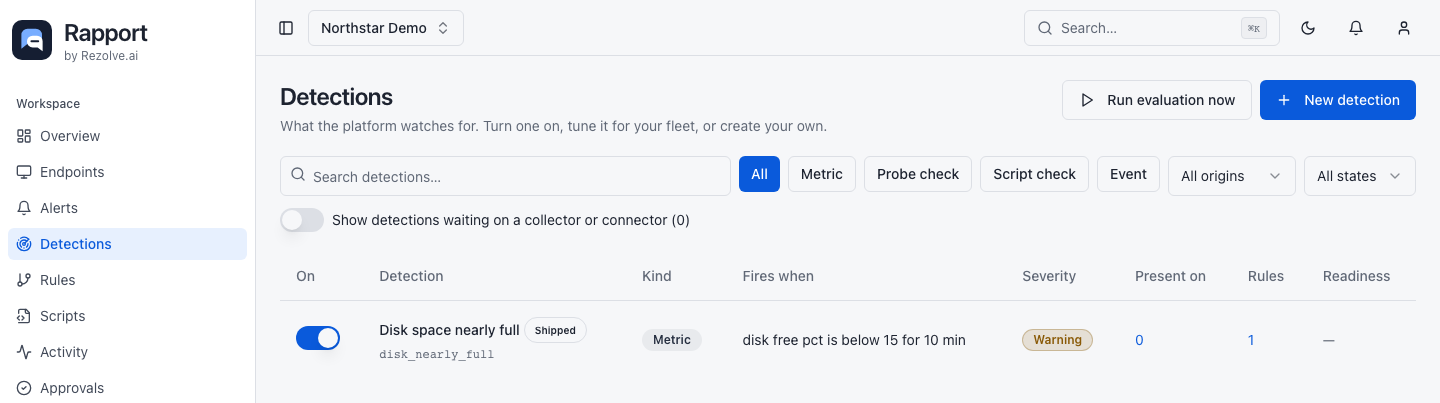
Task: Click the Readiness column header
Action: (1356, 276)
